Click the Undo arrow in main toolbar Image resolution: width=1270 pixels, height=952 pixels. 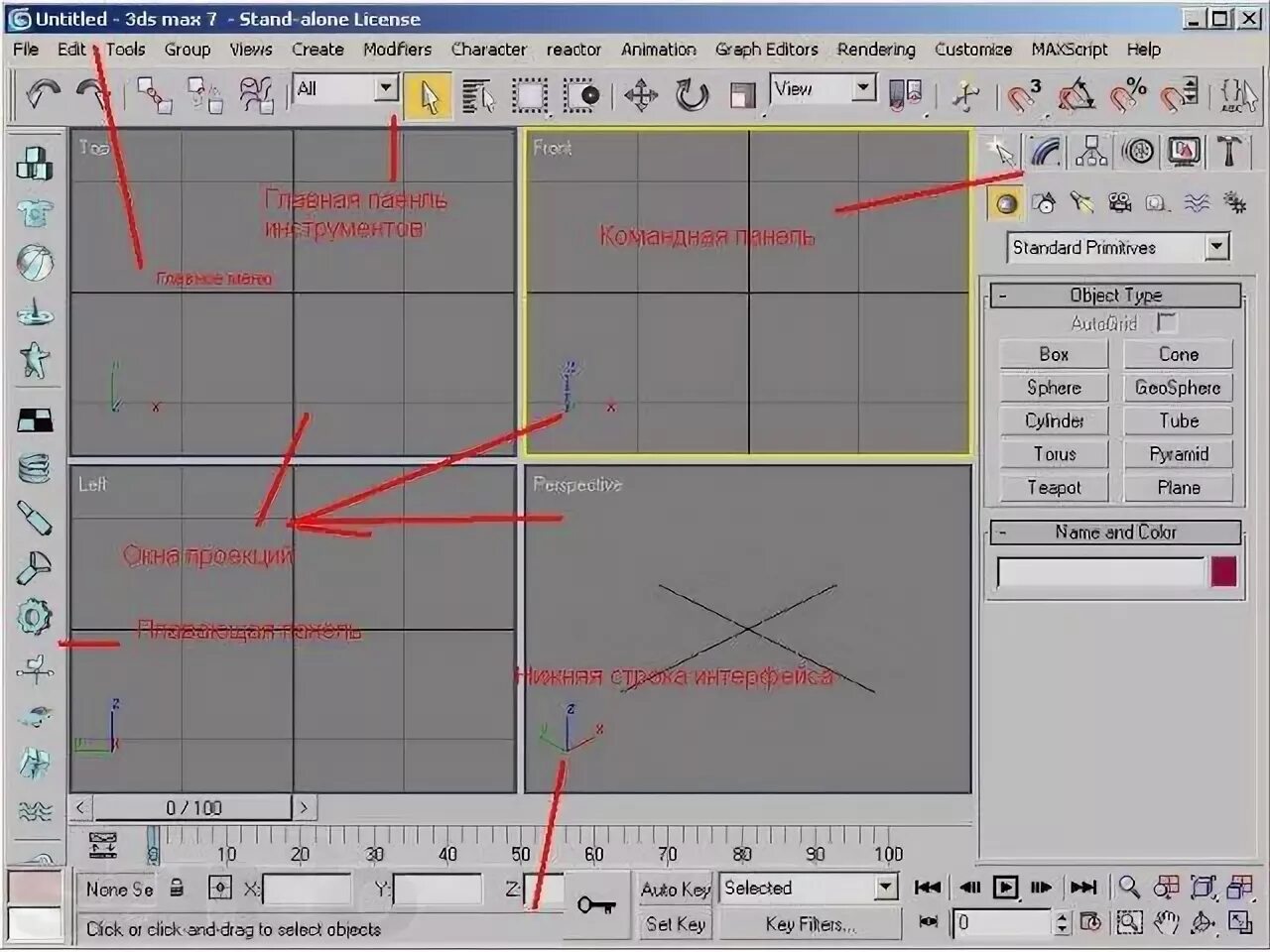pyautogui.click(x=44, y=95)
